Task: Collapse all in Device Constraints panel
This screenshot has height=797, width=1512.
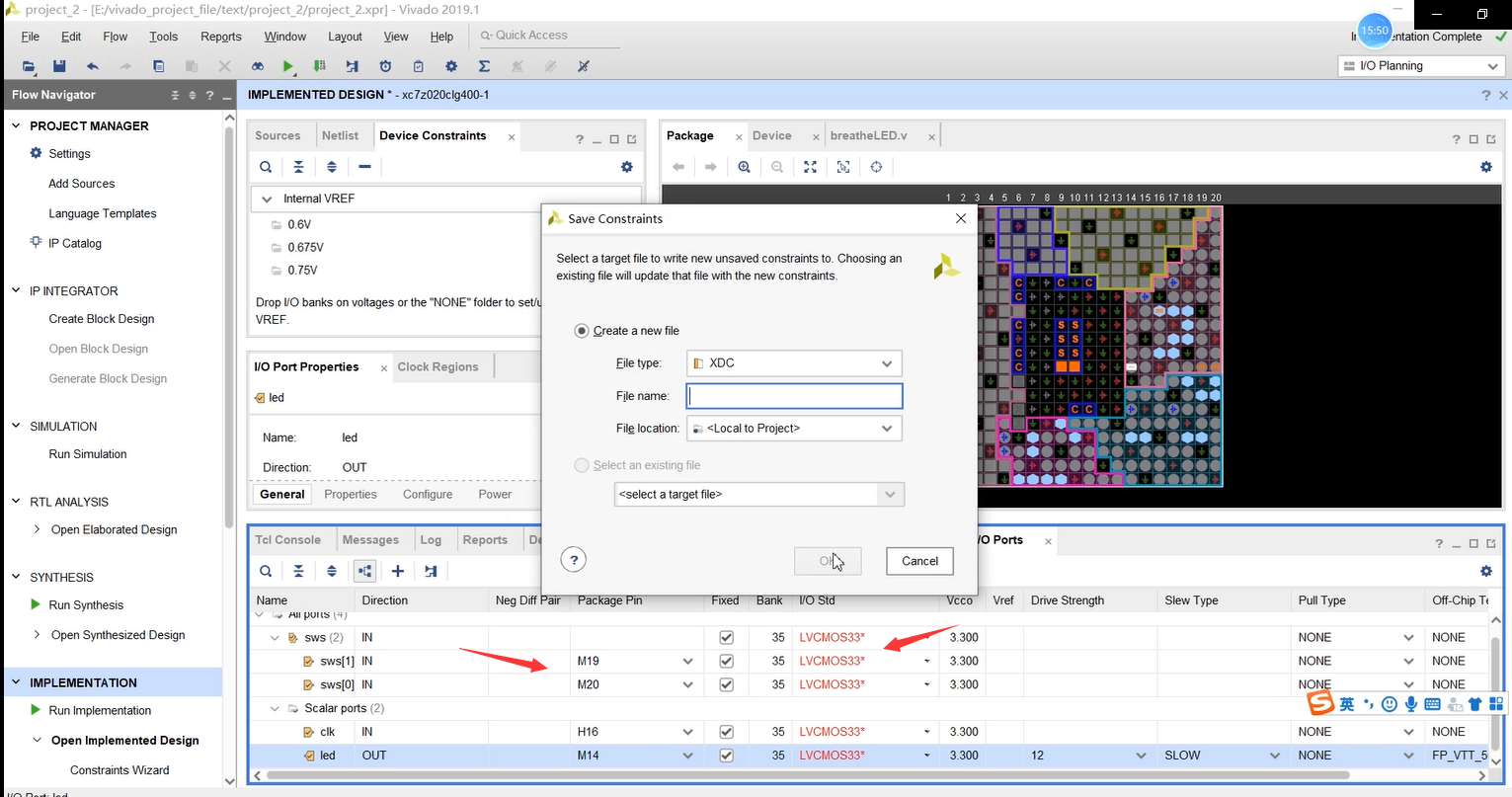Action: pos(298,167)
